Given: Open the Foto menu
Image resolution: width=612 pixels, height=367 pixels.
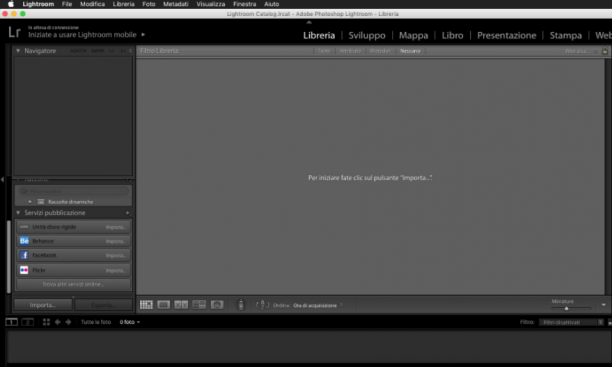Looking at the screenshot, I should click(149, 4).
